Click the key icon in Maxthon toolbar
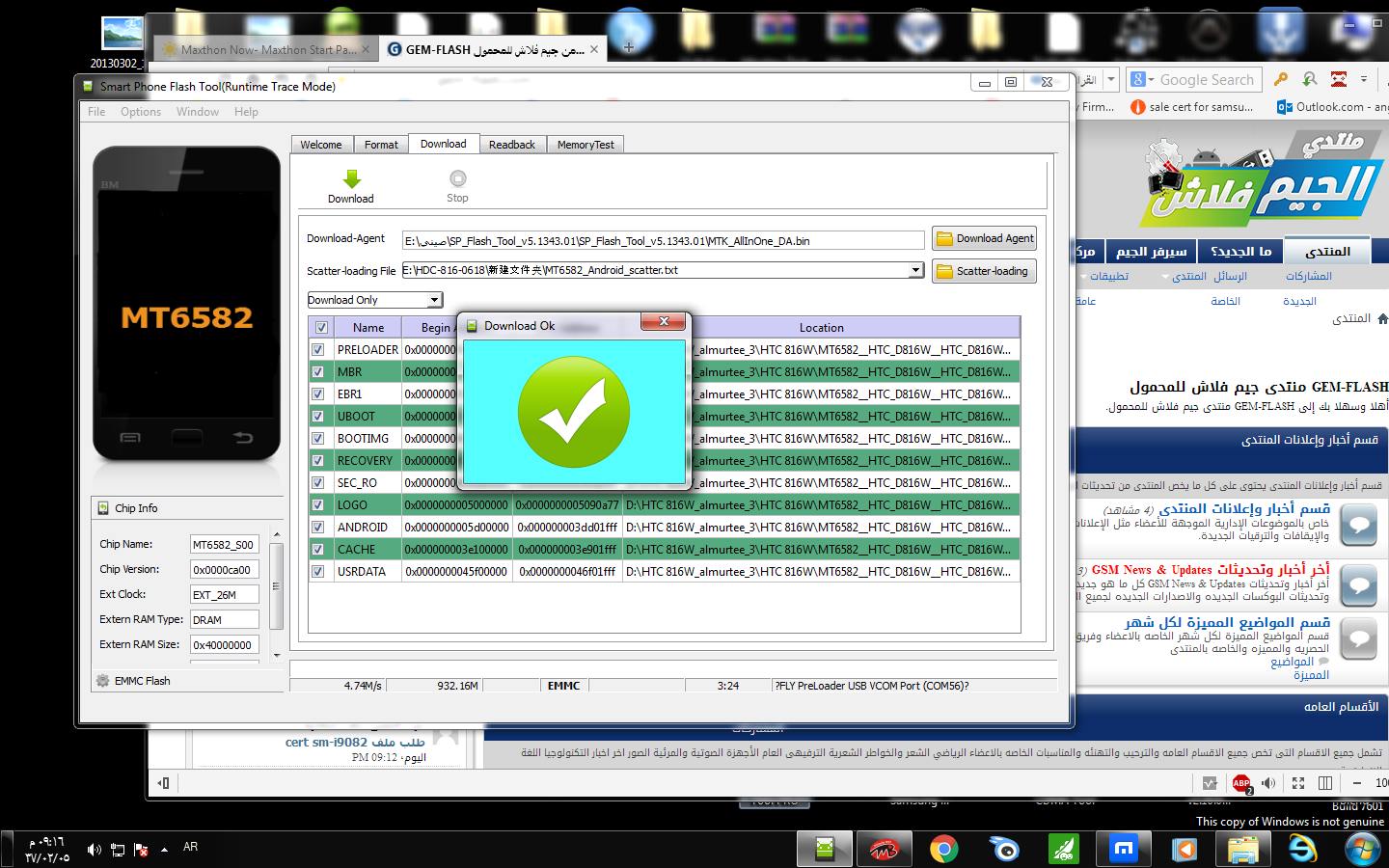 (1281, 79)
